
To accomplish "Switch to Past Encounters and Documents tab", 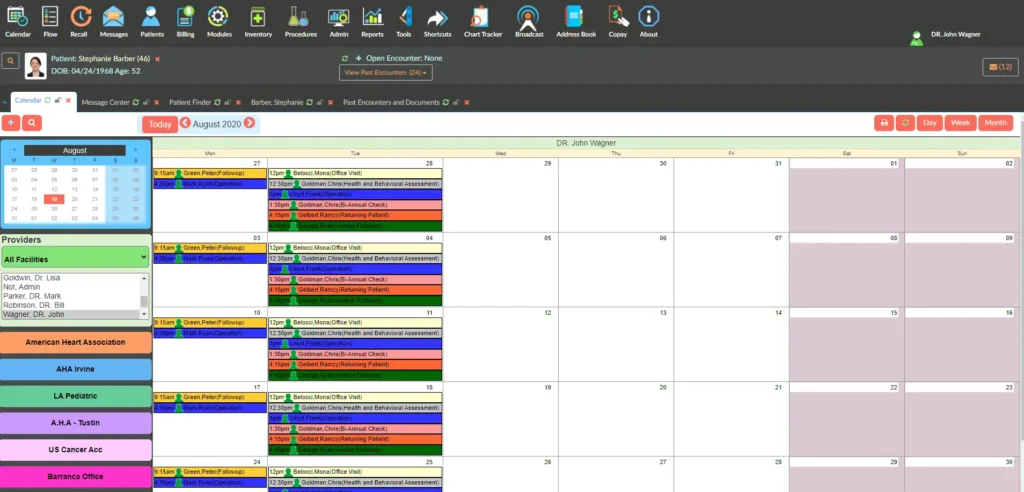I will pyautogui.click(x=391, y=102).
